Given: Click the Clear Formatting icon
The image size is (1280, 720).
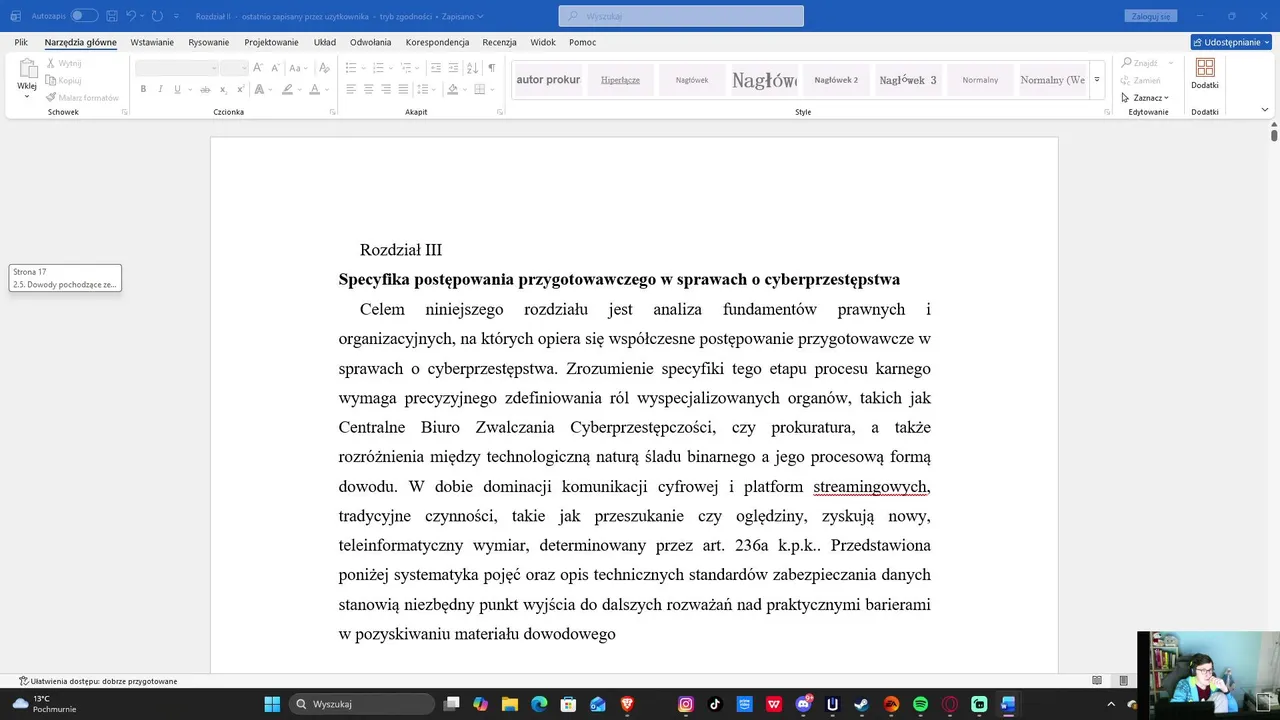Looking at the screenshot, I should tap(324, 68).
